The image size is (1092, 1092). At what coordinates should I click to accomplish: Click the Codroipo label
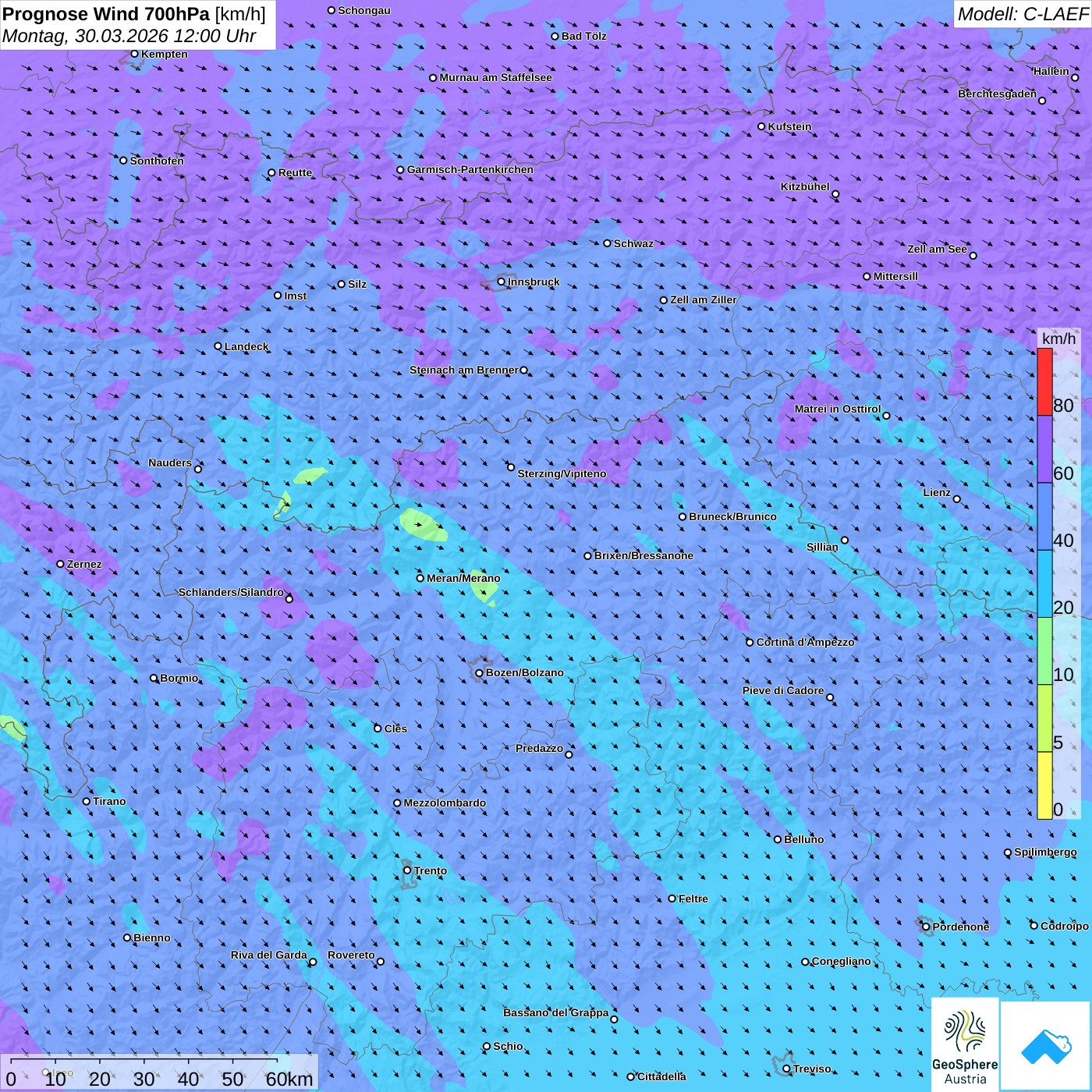click(1064, 926)
